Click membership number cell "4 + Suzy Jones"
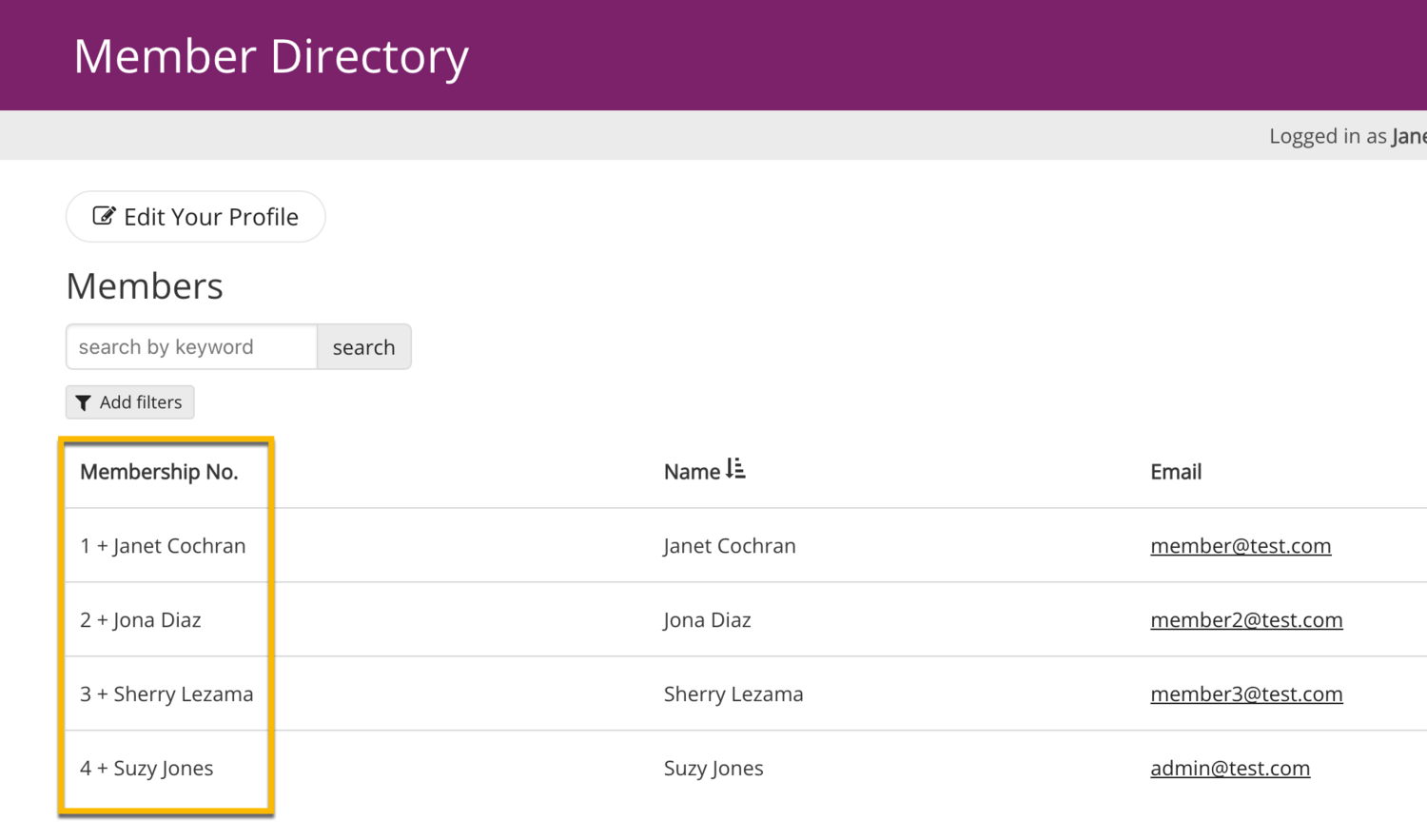Image resolution: width=1427 pixels, height=840 pixels. pos(147,769)
